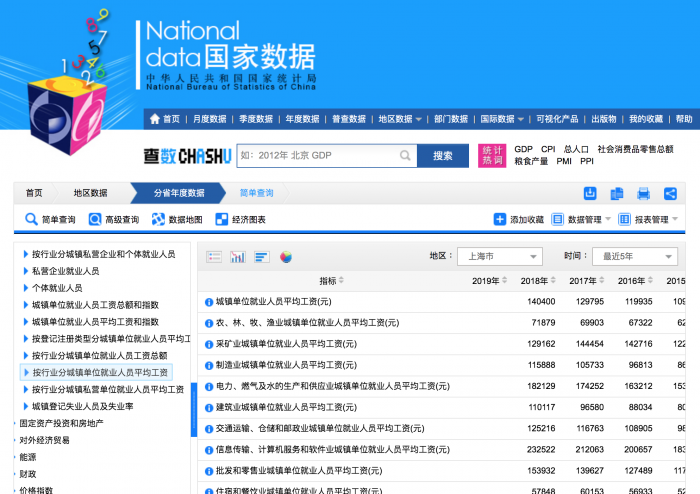Open the 地区 dropdown showing 上海市
Image resolution: width=700 pixels, height=494 pixels.
click(x=499, y=256)
